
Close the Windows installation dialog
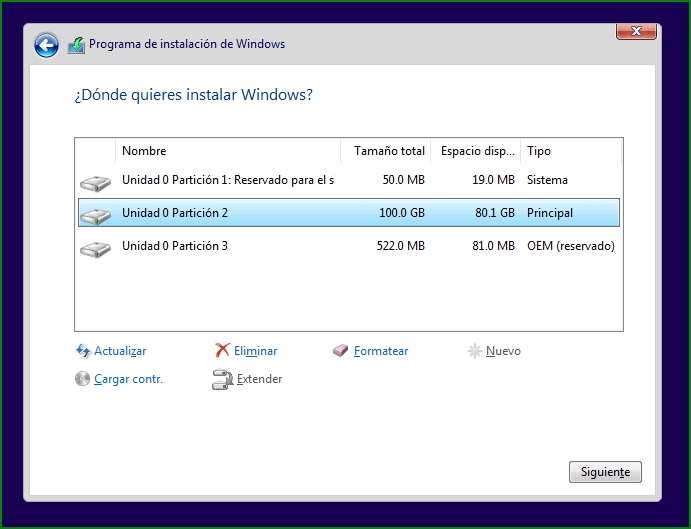[636, 31]
